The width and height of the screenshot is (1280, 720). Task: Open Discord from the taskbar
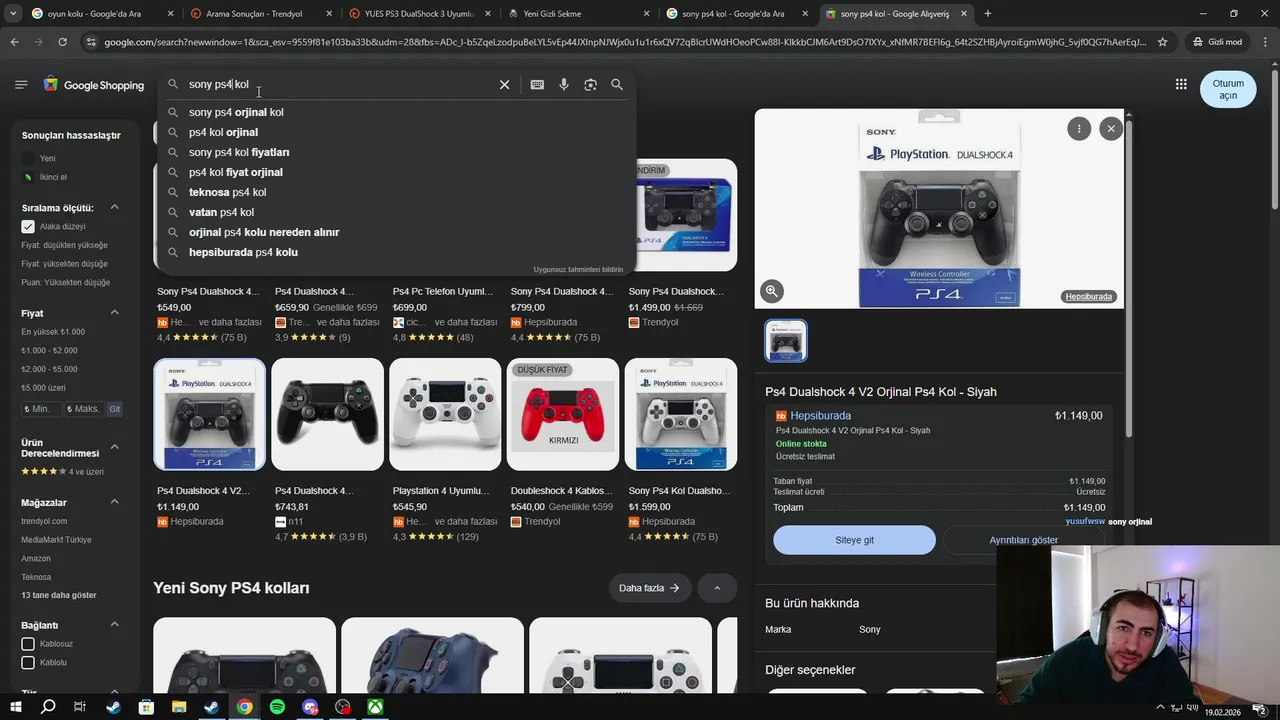coord(310,707)
